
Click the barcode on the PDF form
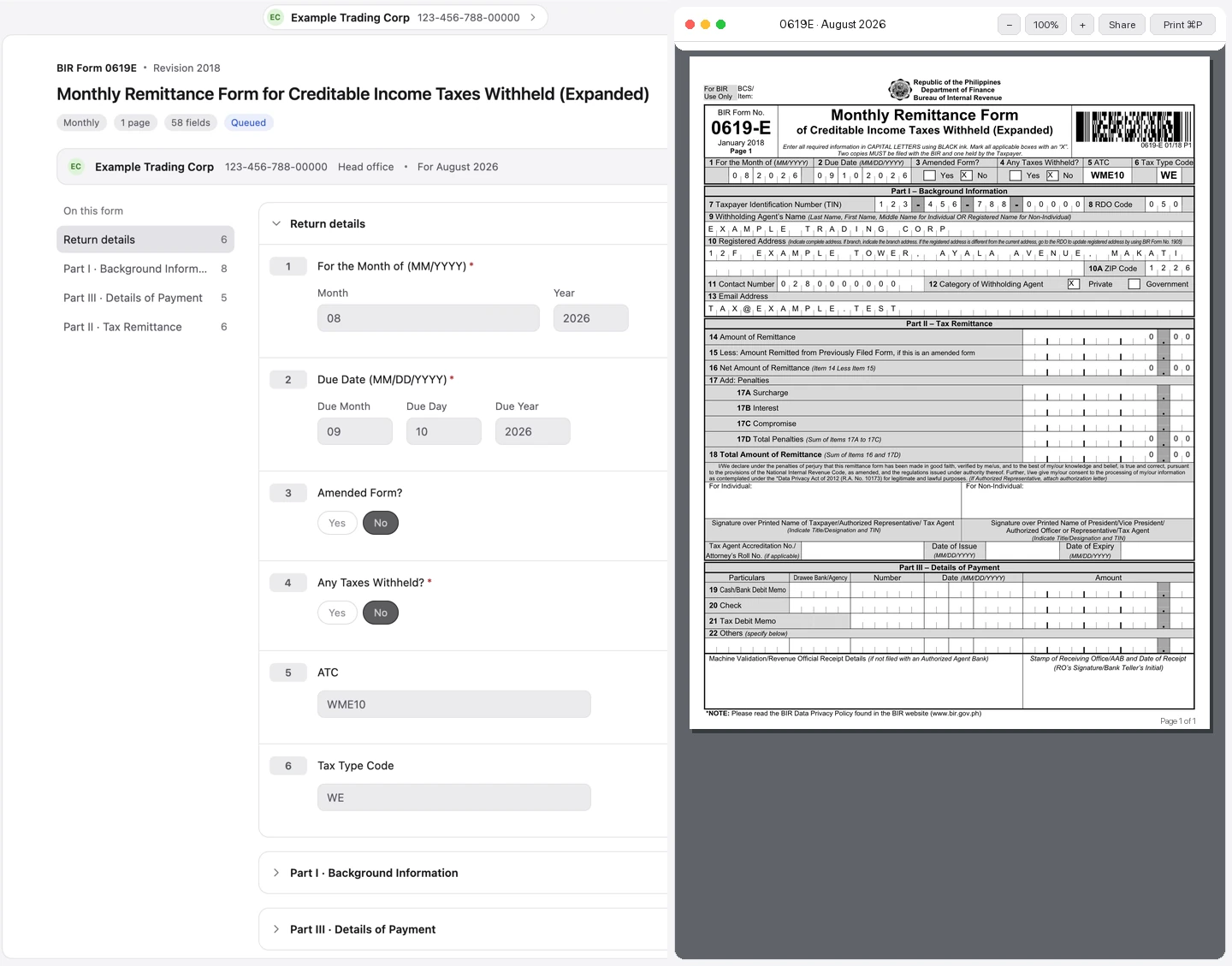(x=1132, y=127)
